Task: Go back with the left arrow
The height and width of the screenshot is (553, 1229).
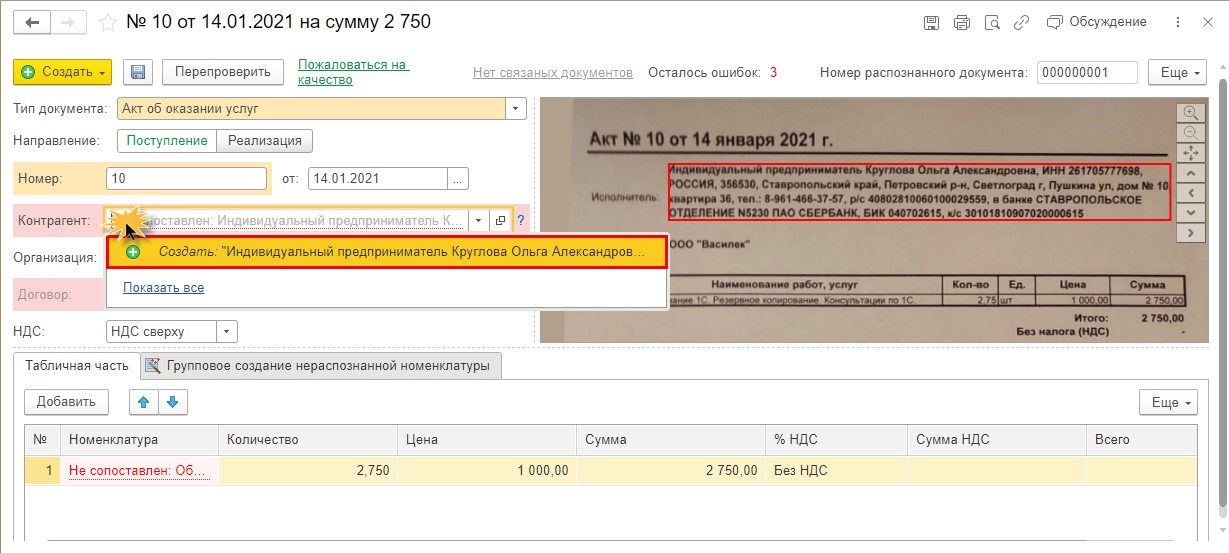Action: 33,21
